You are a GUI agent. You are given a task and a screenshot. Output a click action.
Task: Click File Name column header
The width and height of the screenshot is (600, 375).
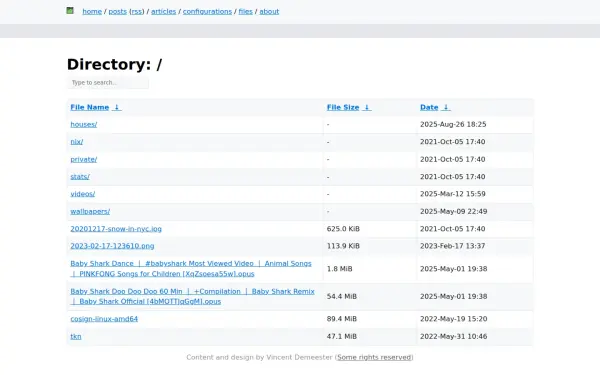point(90,108)
